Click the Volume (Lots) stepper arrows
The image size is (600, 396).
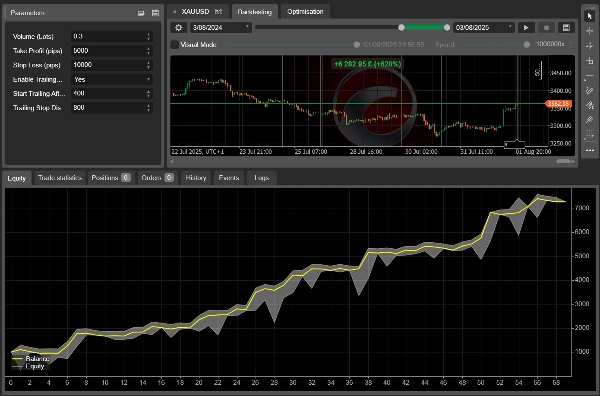click(x=148, y=36)
